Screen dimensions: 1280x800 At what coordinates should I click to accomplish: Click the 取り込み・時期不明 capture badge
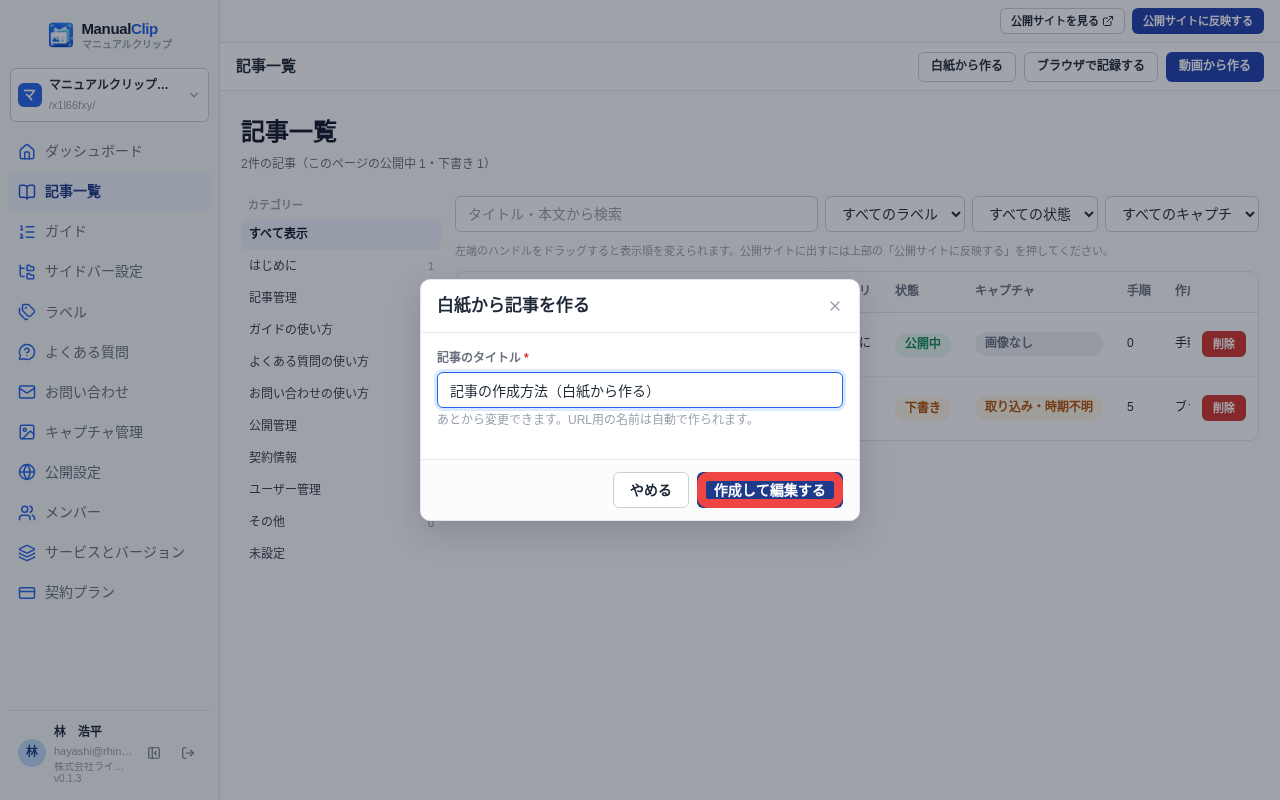[x=1039, y=407]
